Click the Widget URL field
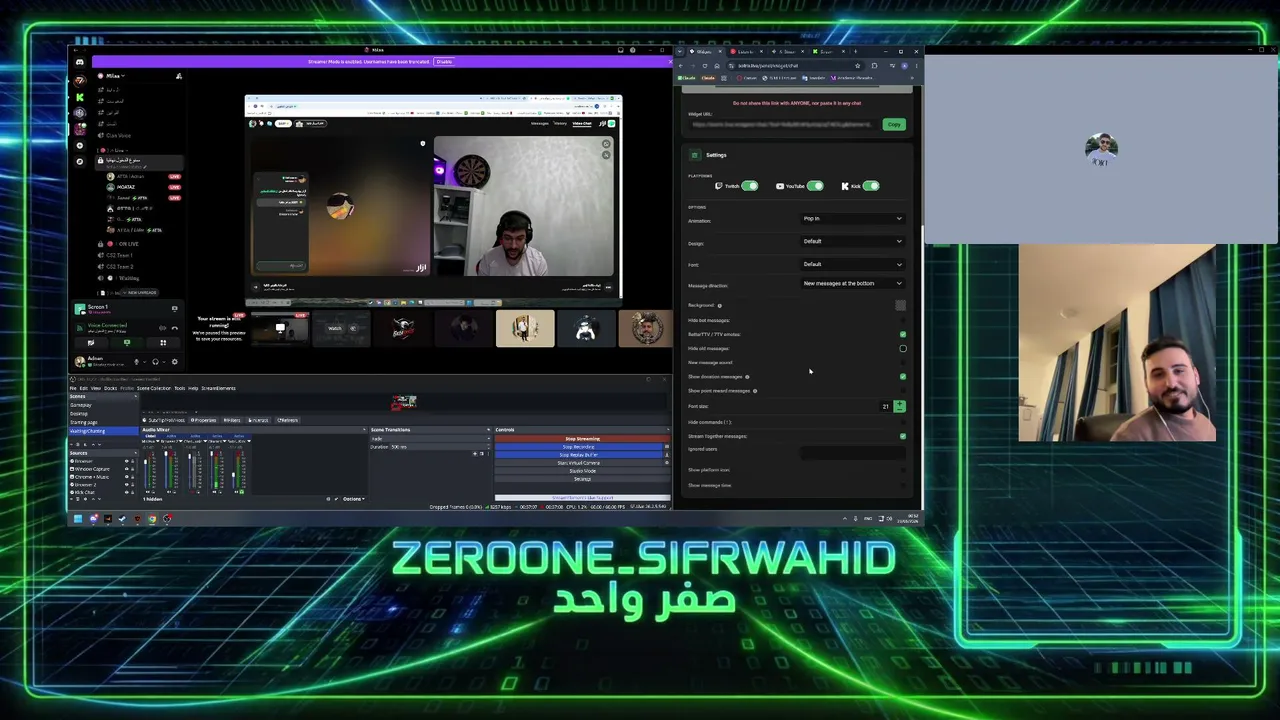The height and width of the screenshot is (720, 1280). coord(782,124)
